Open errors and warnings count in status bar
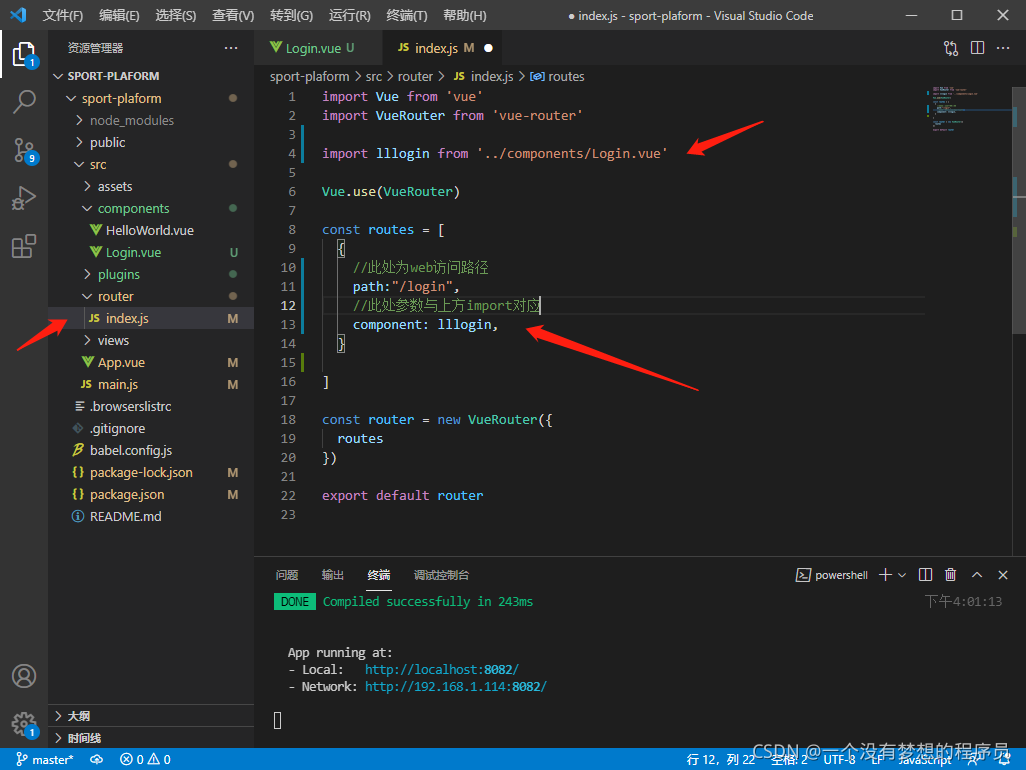 click(145, 760)
